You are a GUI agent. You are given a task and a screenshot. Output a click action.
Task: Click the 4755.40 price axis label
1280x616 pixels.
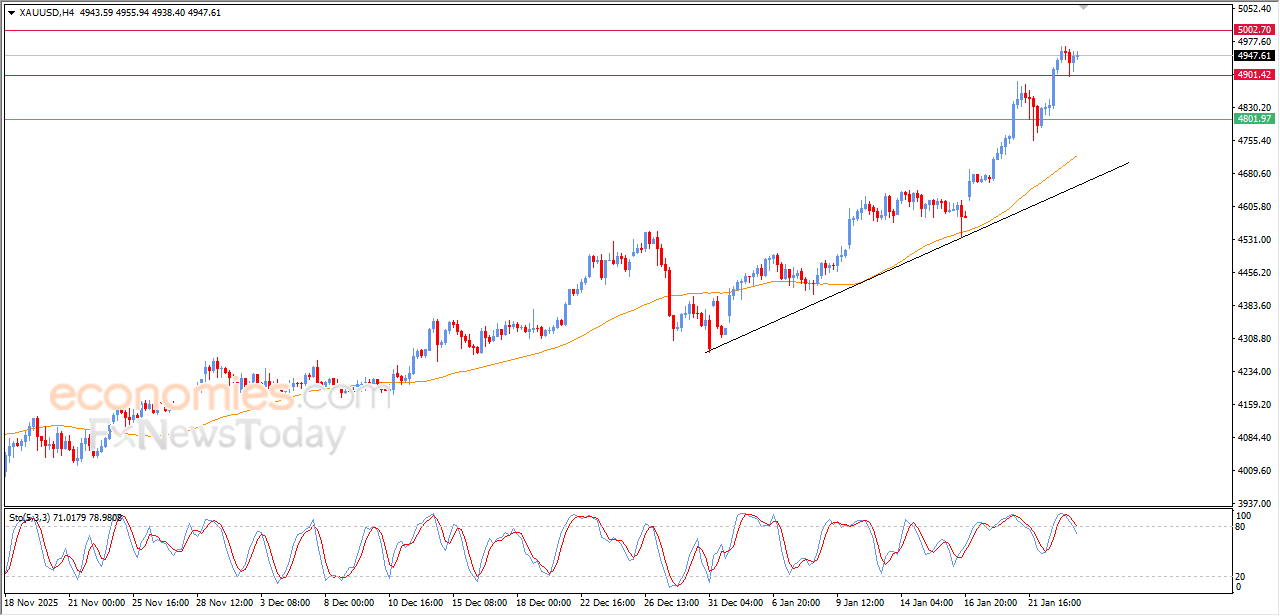tap(1254, 141)
